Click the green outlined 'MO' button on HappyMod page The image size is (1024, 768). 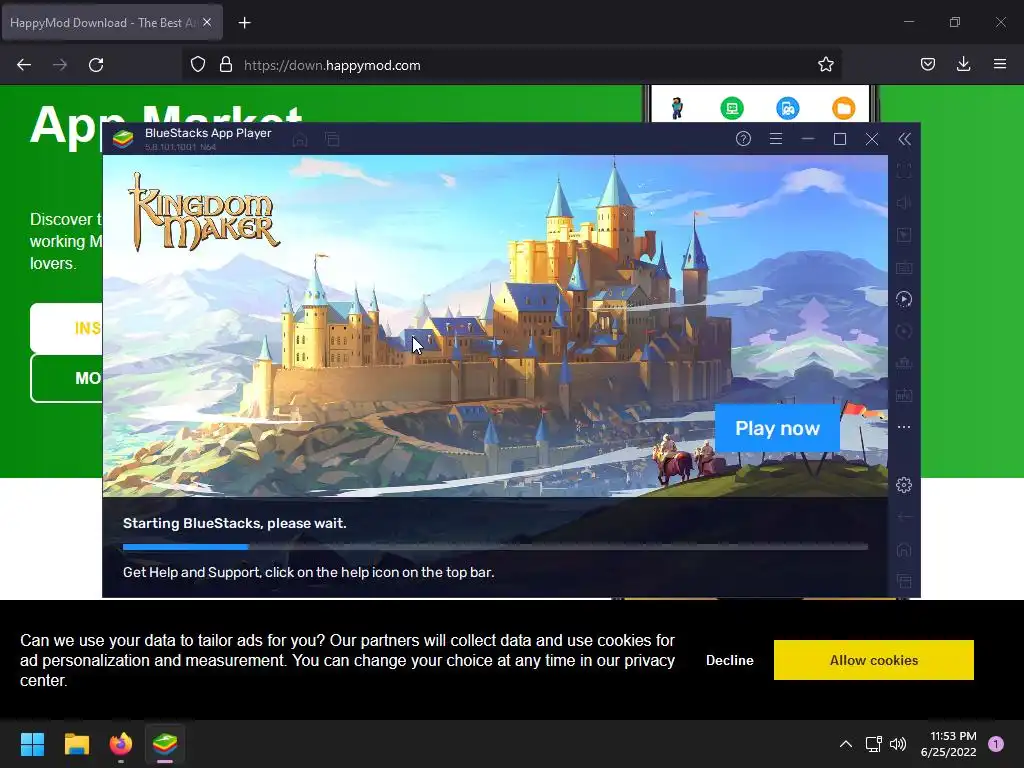pos(66,378)
